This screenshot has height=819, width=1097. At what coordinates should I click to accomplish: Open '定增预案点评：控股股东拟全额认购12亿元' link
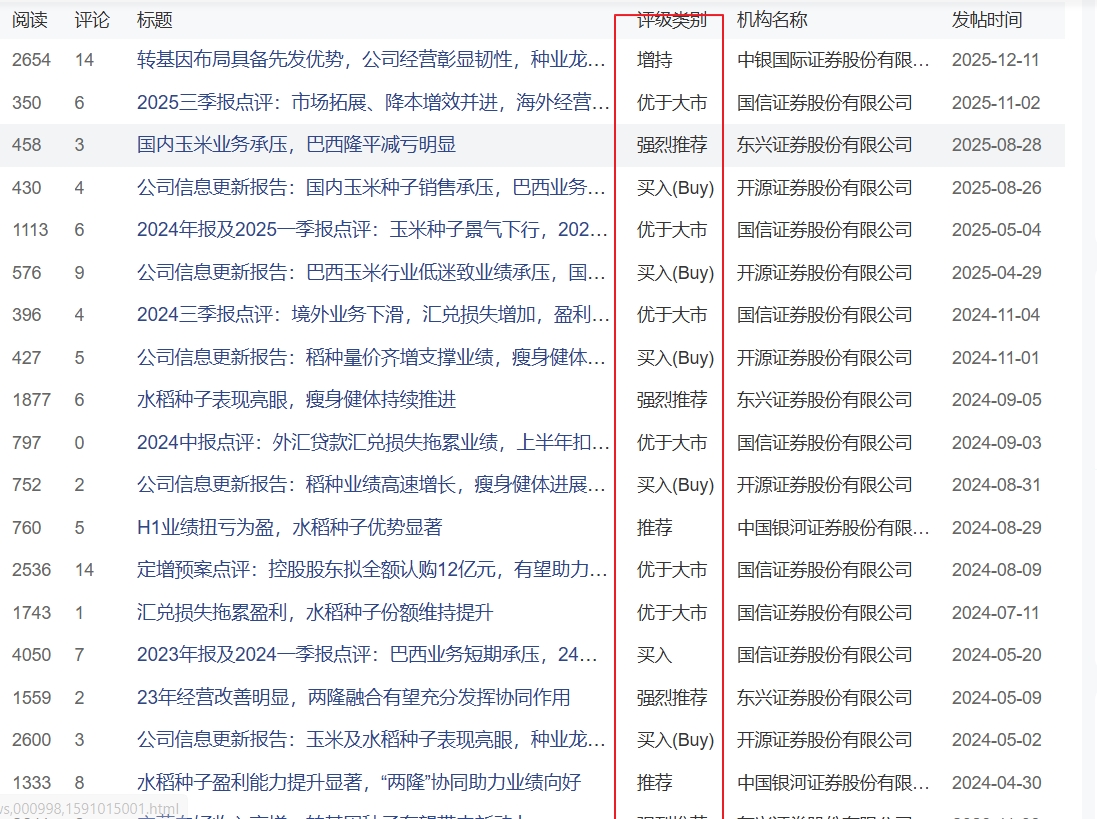coord(371,570)
